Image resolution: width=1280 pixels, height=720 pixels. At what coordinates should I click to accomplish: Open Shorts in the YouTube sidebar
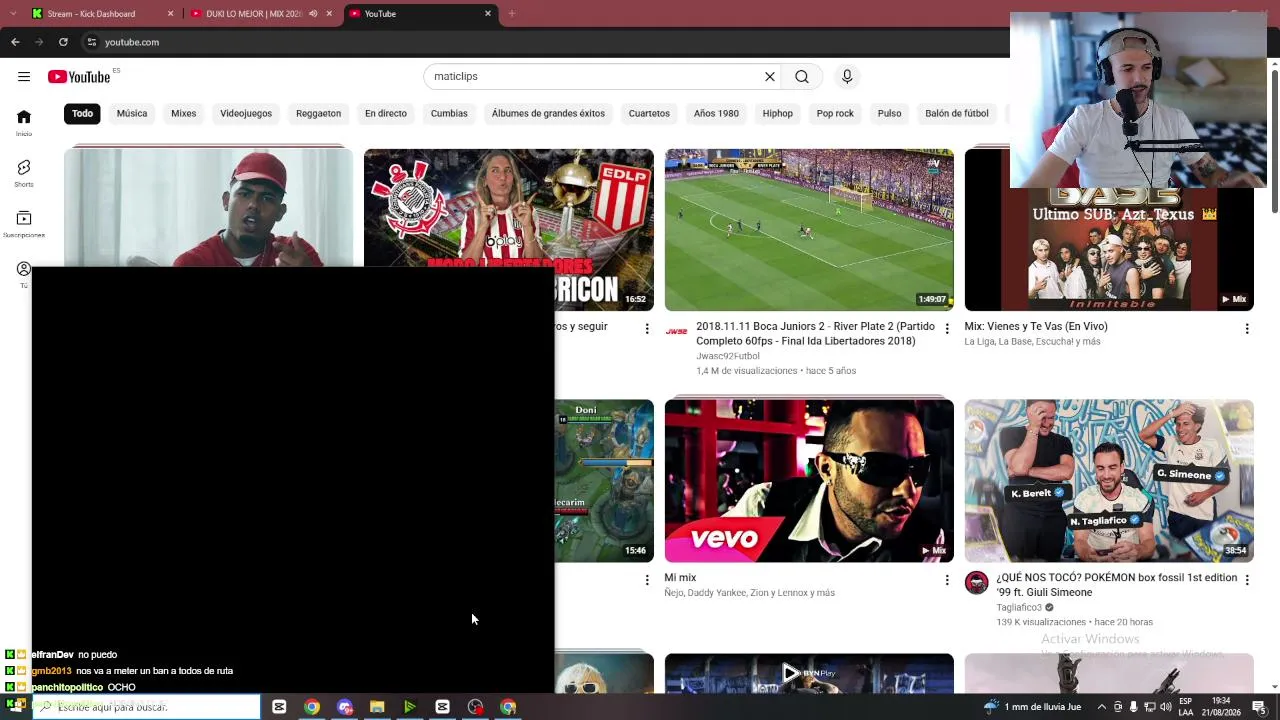[x=24, y=173]
